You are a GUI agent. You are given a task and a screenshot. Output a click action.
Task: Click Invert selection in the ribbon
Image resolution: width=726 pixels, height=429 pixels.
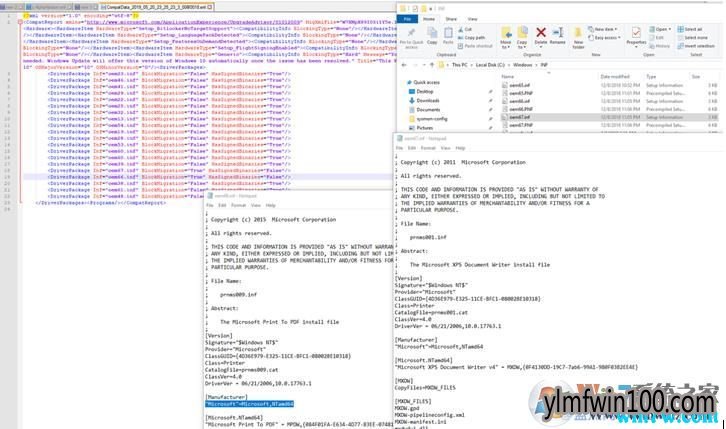coord(696,46)
